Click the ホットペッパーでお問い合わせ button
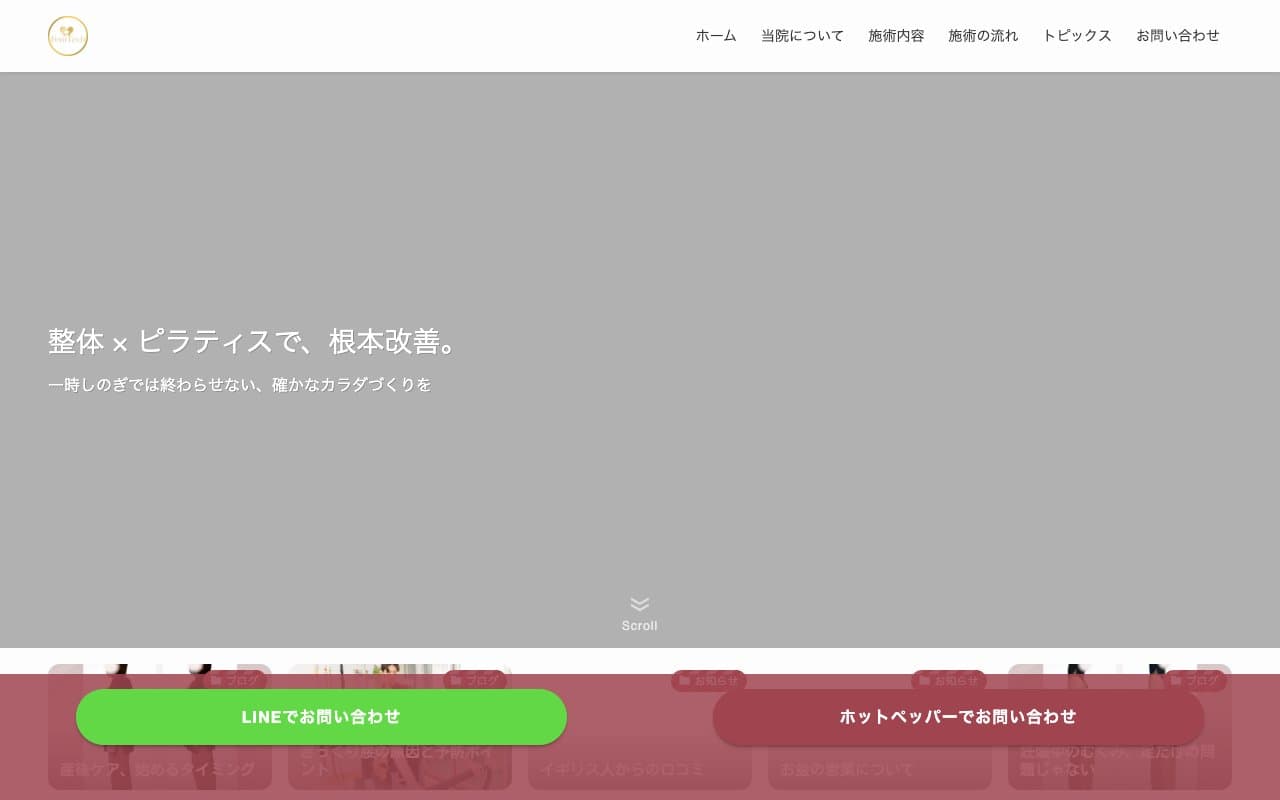 tap(956, 717)
